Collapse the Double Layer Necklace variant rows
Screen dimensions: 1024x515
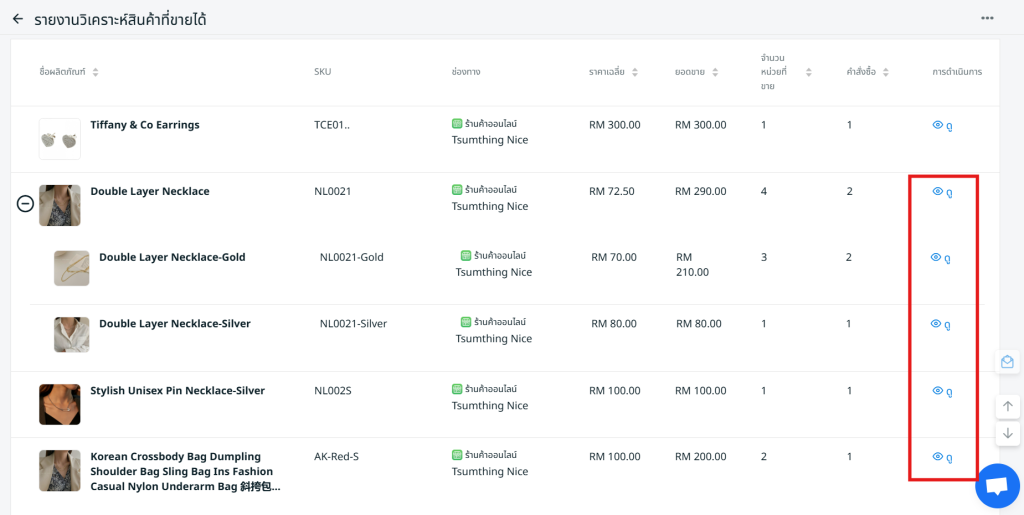click(x=26, y=204)
